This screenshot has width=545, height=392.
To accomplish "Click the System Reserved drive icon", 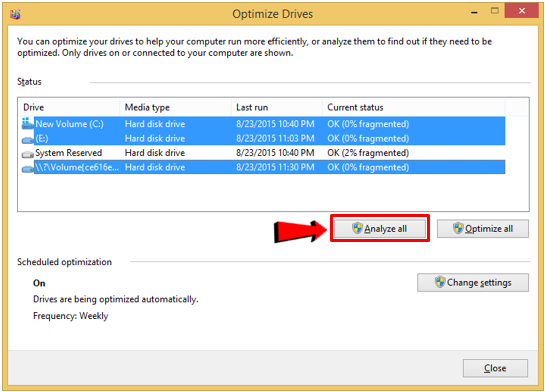I will point(27,154).
